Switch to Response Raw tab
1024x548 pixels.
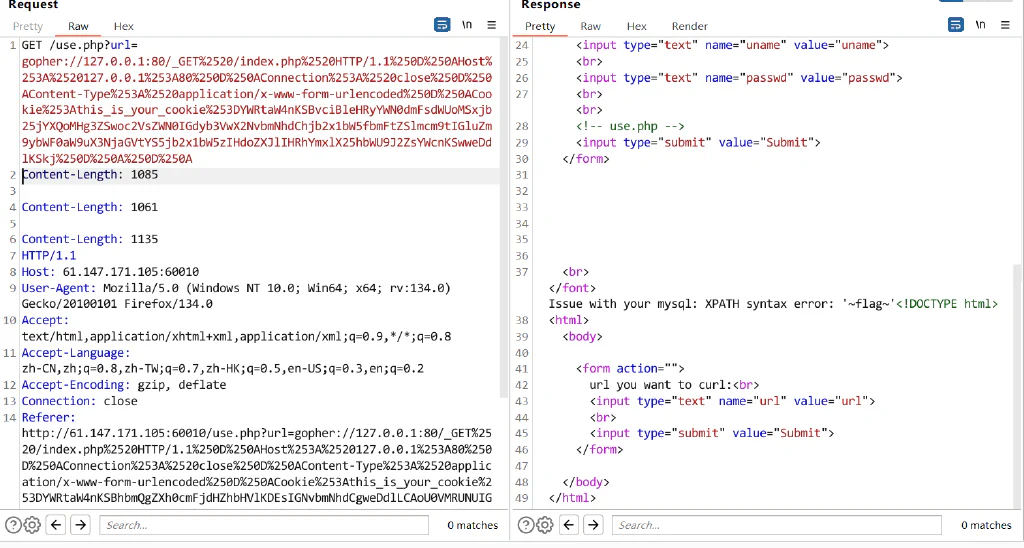pyautogui.click(x=590, y=26)
